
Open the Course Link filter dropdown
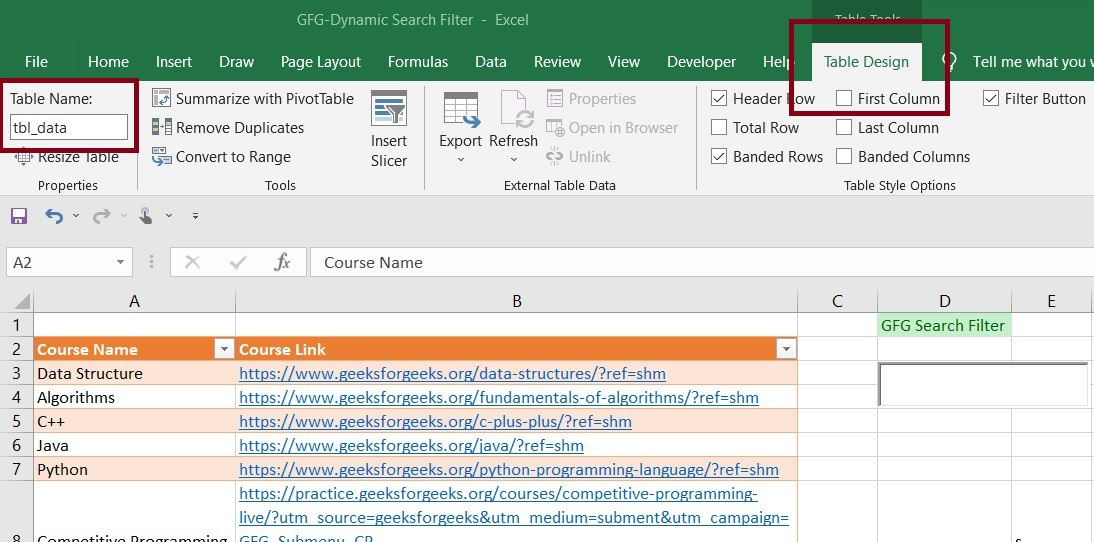pos(786,349)
